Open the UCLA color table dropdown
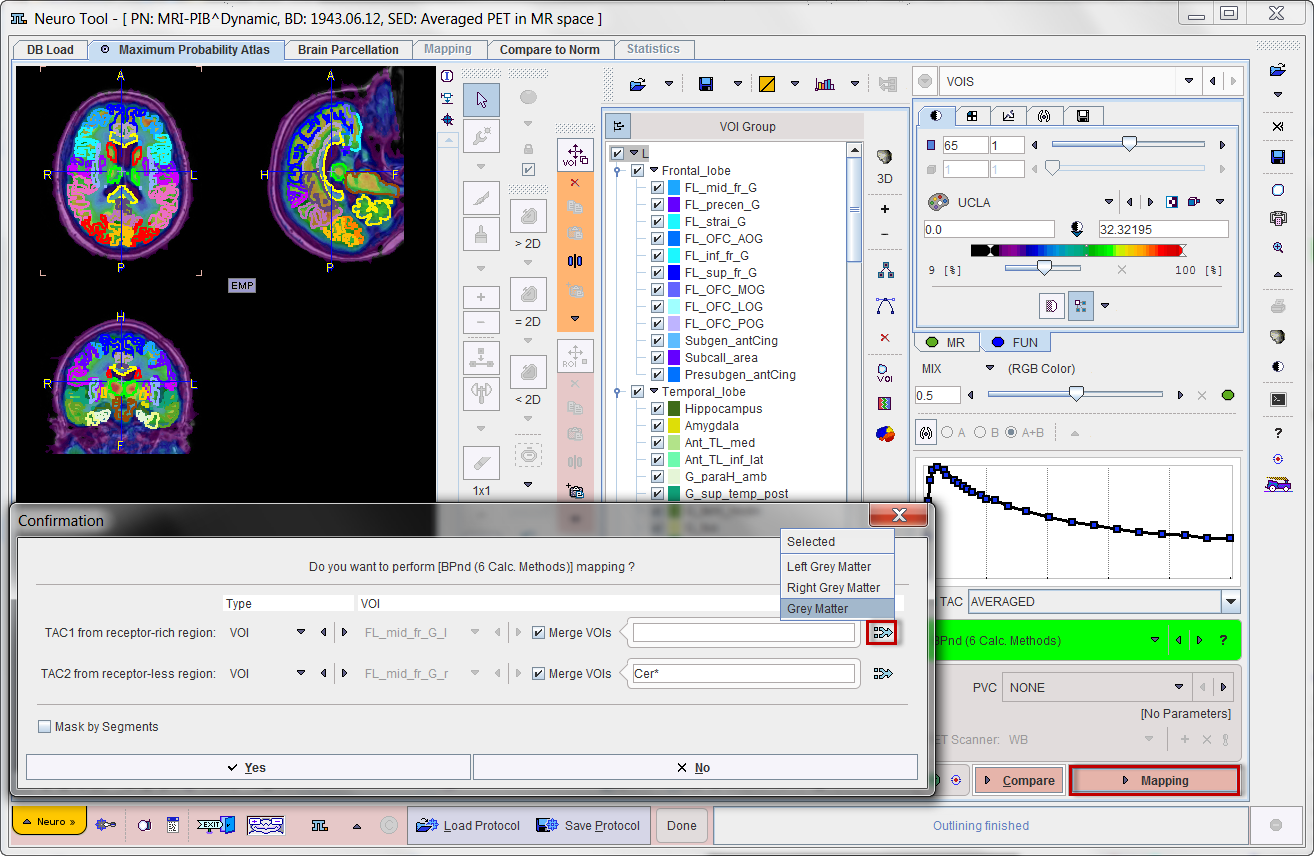Screen dimensions: 1314x856 pos(1108,202)
